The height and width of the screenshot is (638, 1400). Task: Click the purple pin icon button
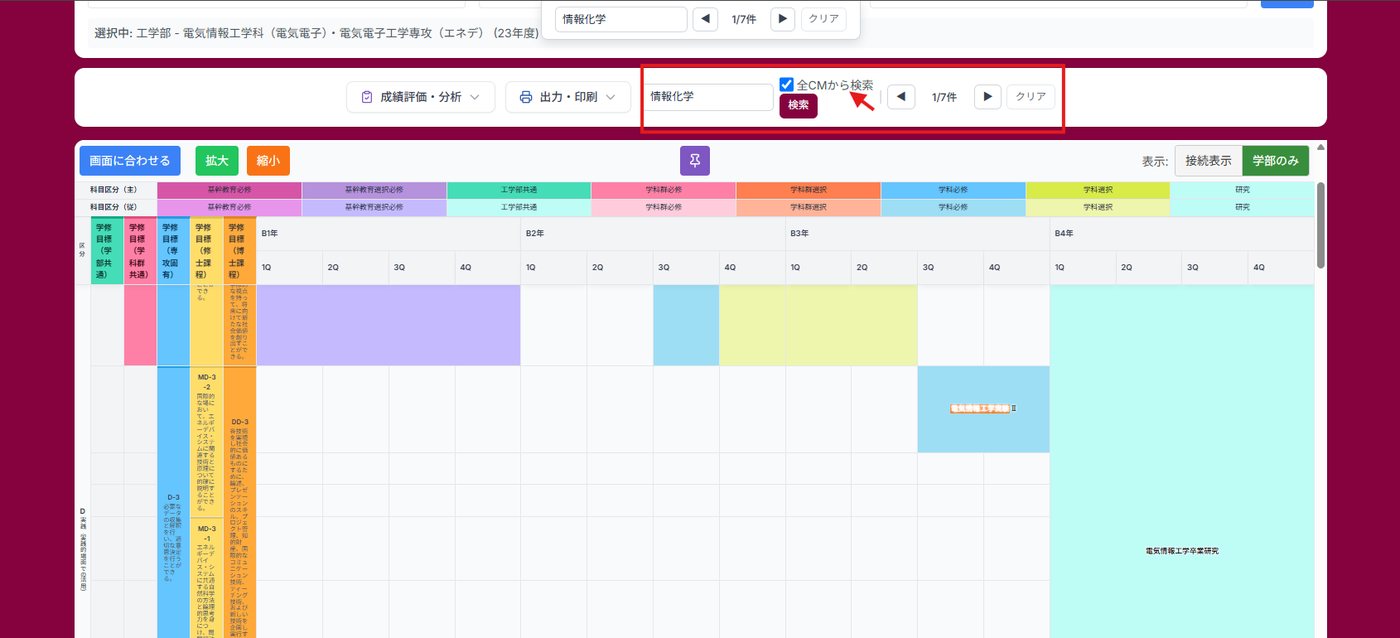click(x=695, y=160)
